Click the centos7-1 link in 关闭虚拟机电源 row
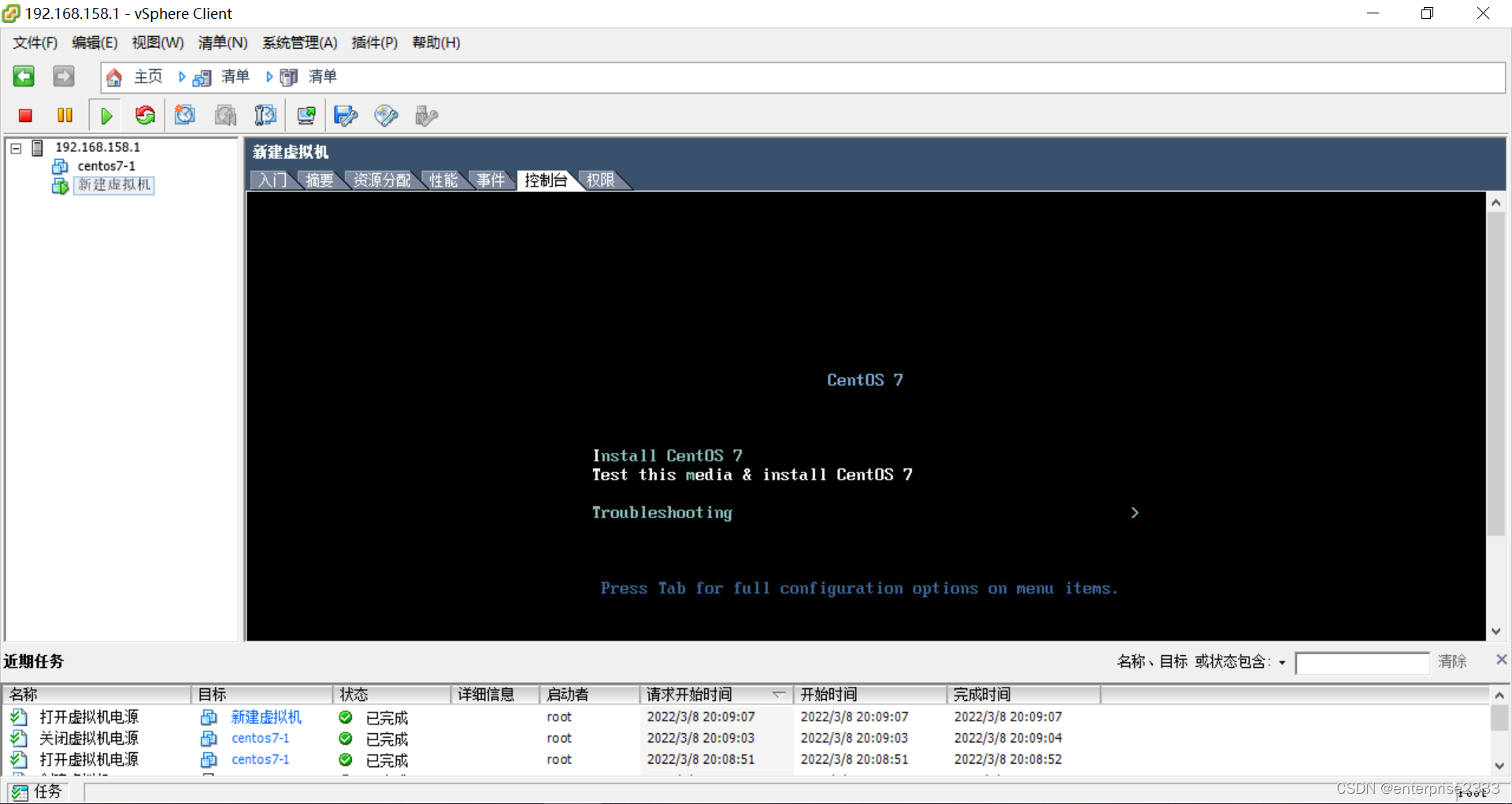The image size is (1512, 804). pos(260,739)
